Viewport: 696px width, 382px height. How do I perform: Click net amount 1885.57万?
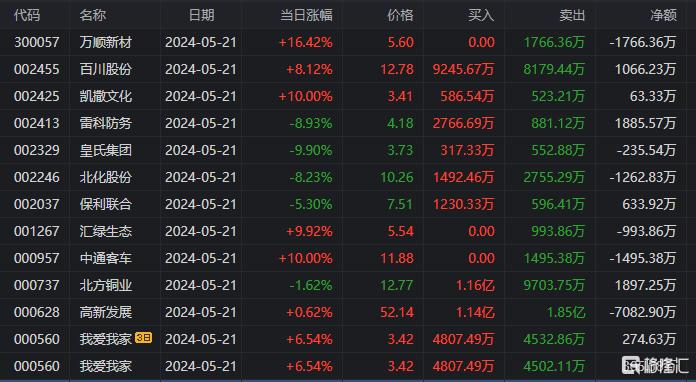[645, 123]
